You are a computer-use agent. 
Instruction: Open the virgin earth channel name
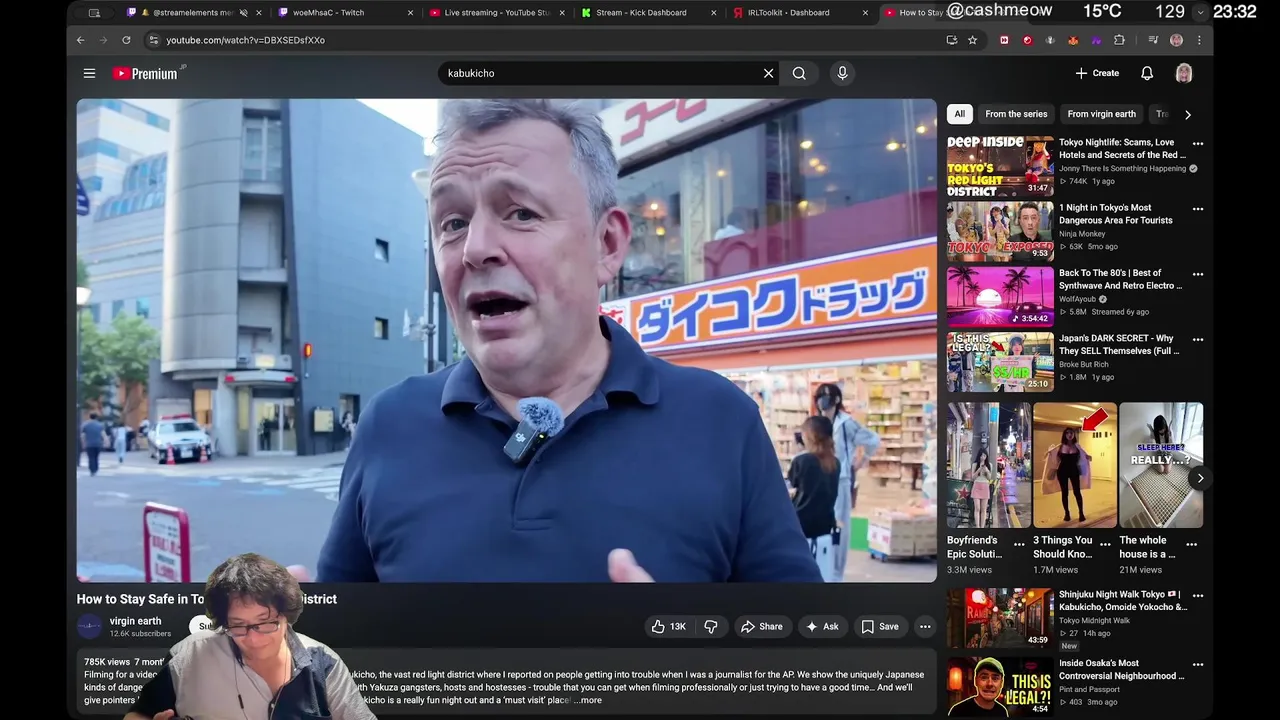[x=135, y=621]
